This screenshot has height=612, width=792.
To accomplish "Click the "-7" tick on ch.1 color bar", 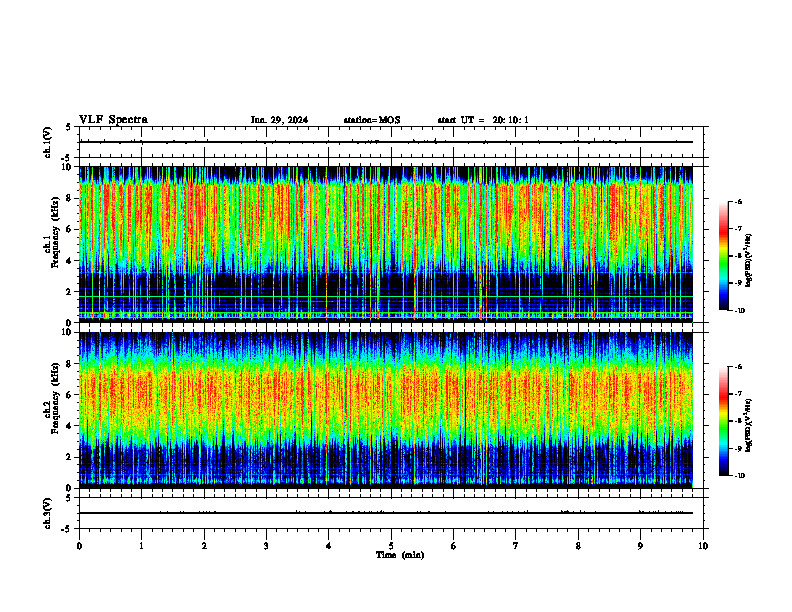I will [738, 229].
